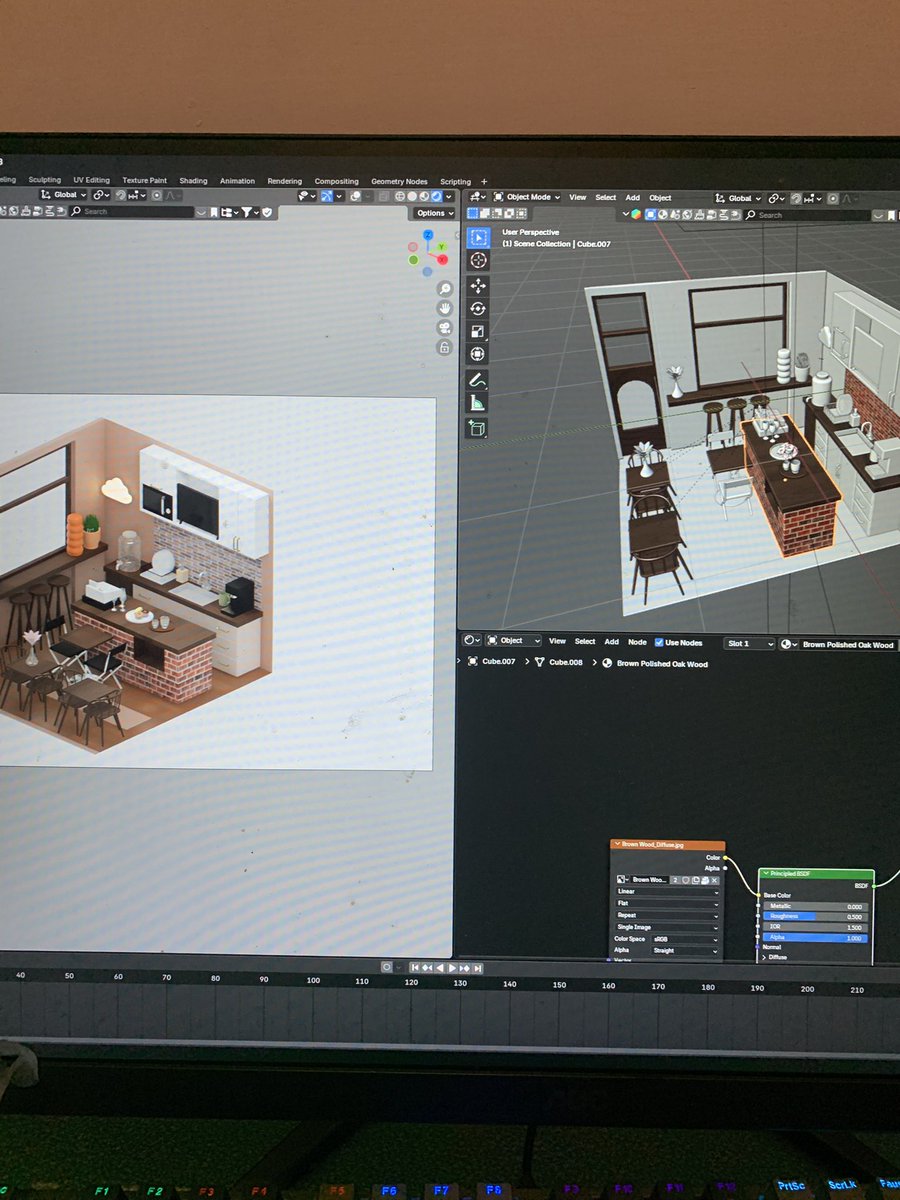Open Global orientation dropdown in left viewport
This screenshot has height=1200, width=900.
(x=64, y=195)
